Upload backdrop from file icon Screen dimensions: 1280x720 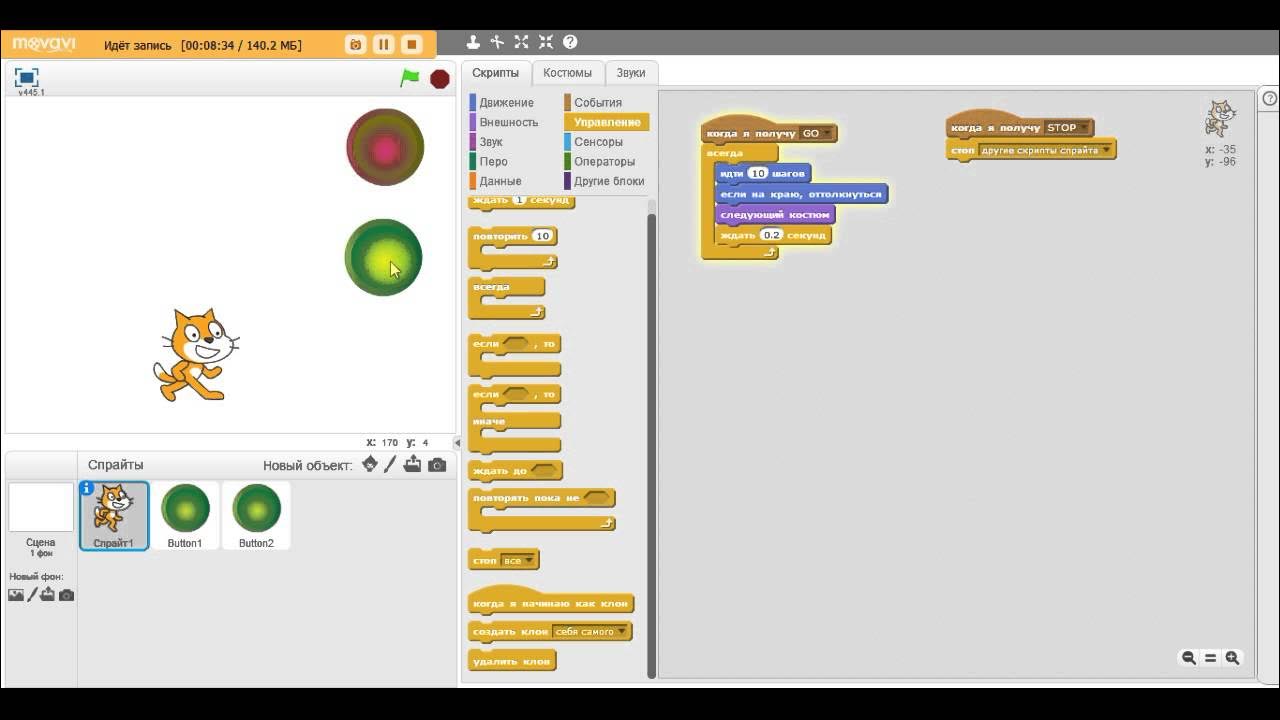pyautogui.click(x=48, y=595)
